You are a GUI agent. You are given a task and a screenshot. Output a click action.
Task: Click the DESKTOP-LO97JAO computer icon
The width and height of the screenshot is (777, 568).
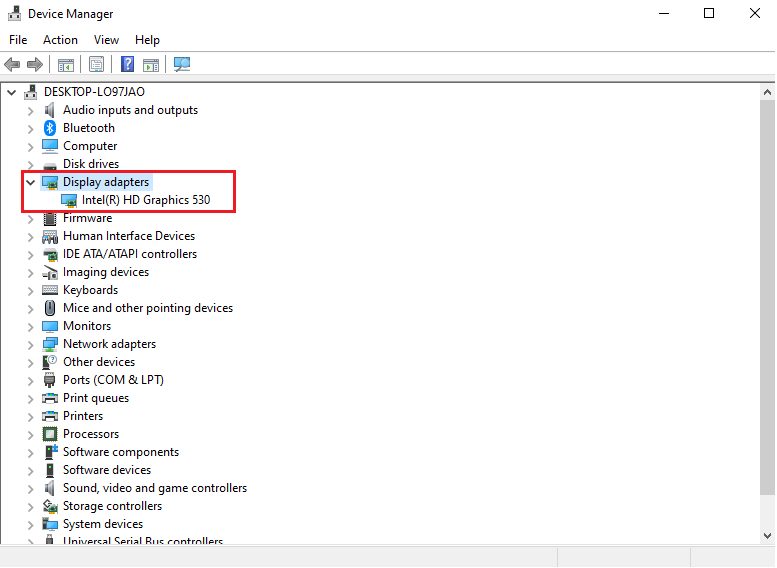31,92
